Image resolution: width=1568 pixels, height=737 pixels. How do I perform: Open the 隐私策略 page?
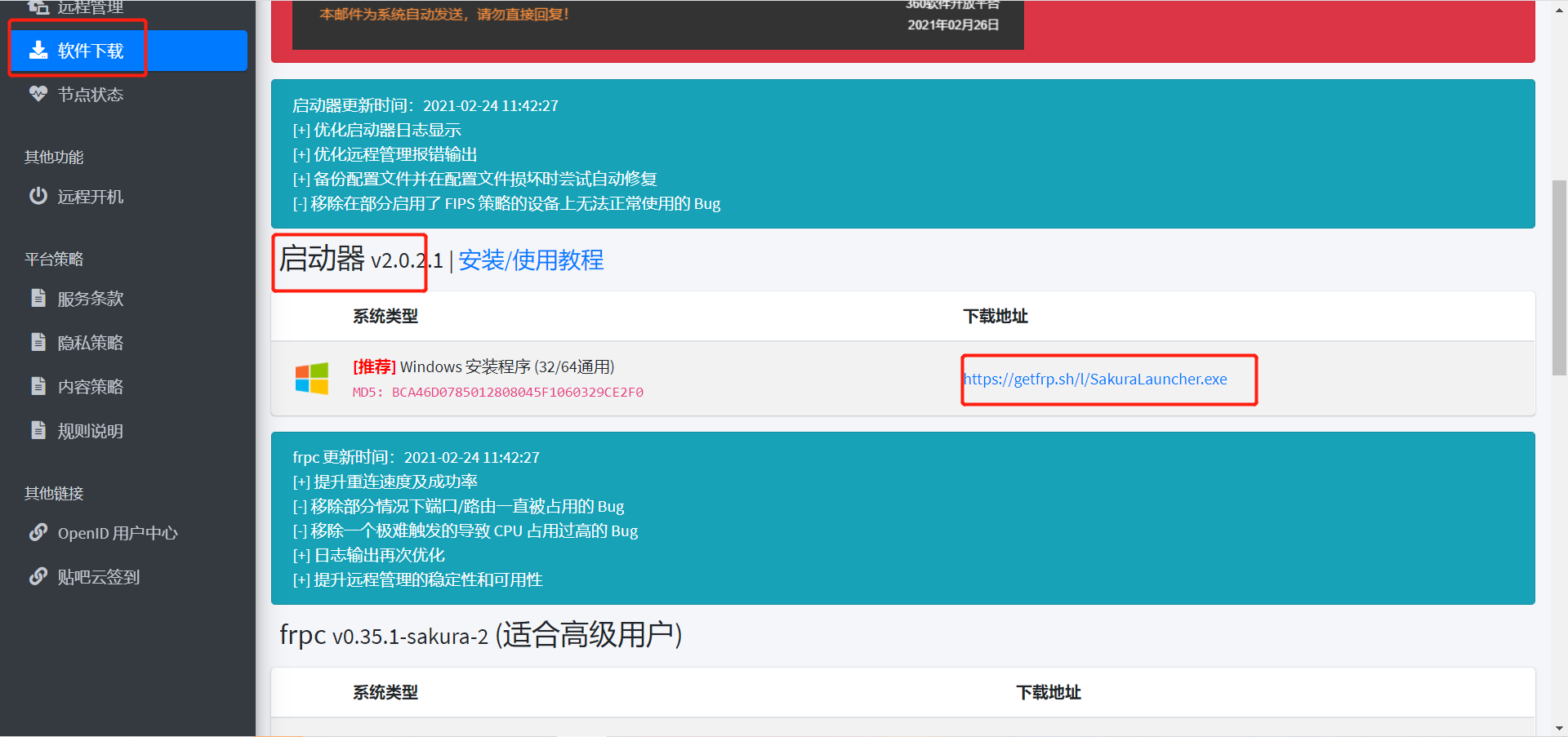pyautogui.click(x=128, y=343)
